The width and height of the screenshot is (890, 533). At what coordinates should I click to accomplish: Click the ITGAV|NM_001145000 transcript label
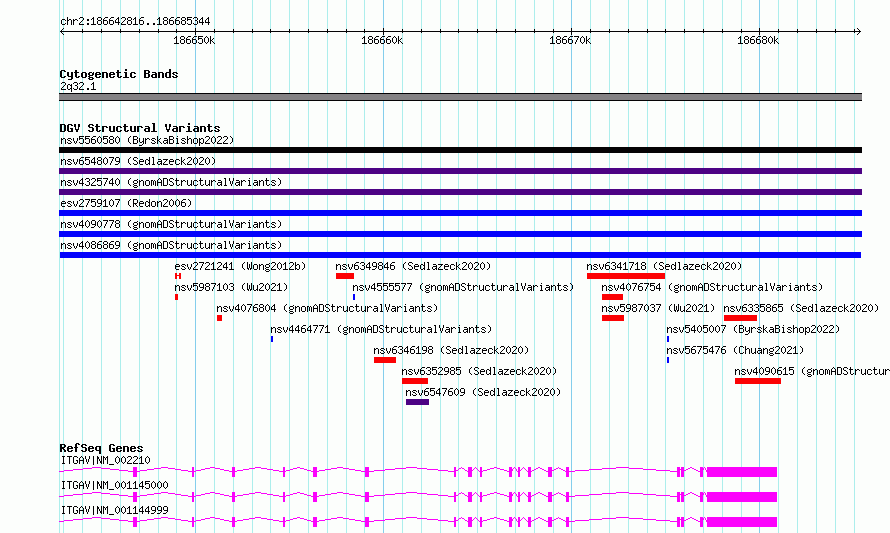[x=115, y=485]
